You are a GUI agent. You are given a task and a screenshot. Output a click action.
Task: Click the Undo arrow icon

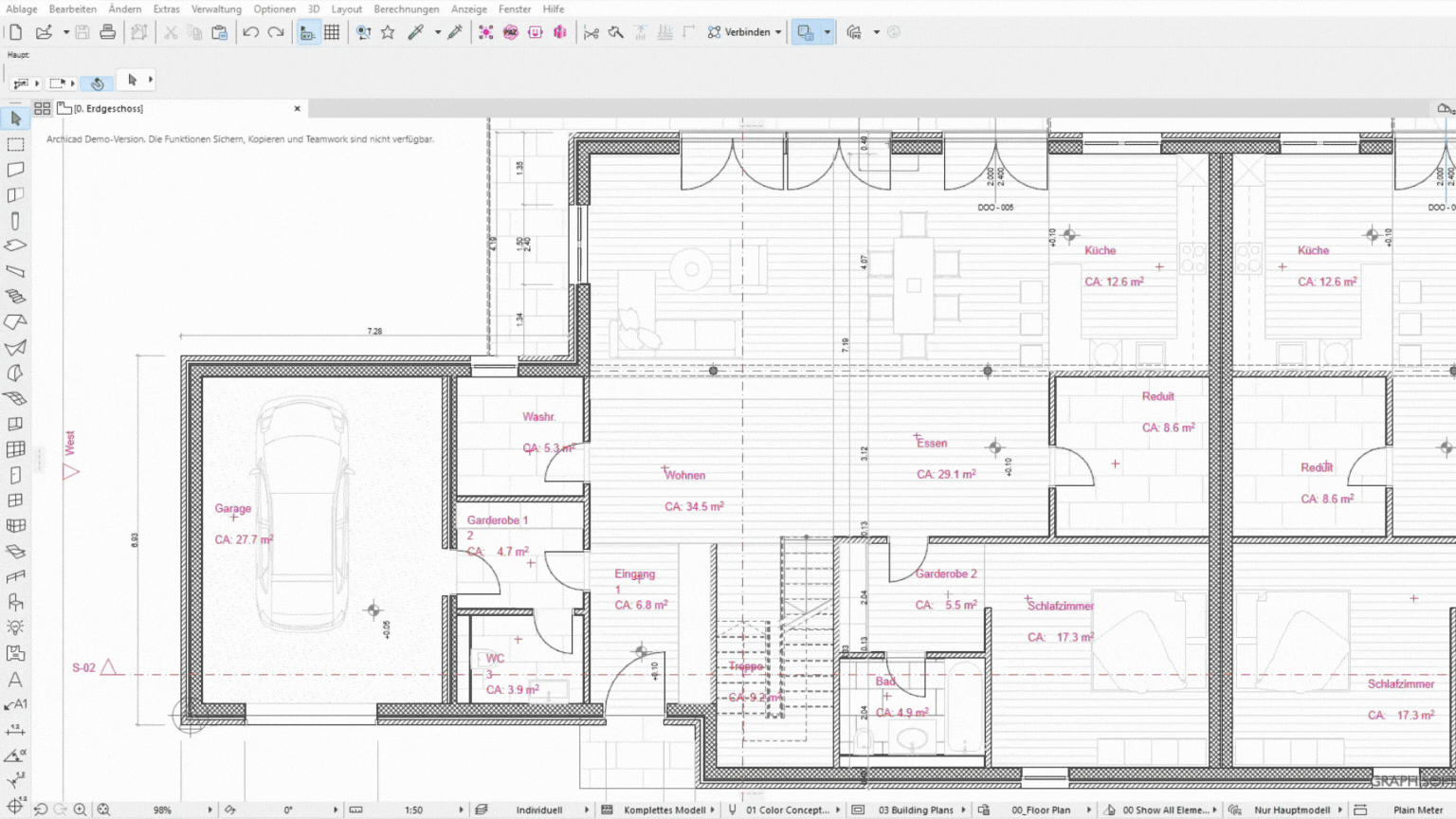[x=250, y=32]
